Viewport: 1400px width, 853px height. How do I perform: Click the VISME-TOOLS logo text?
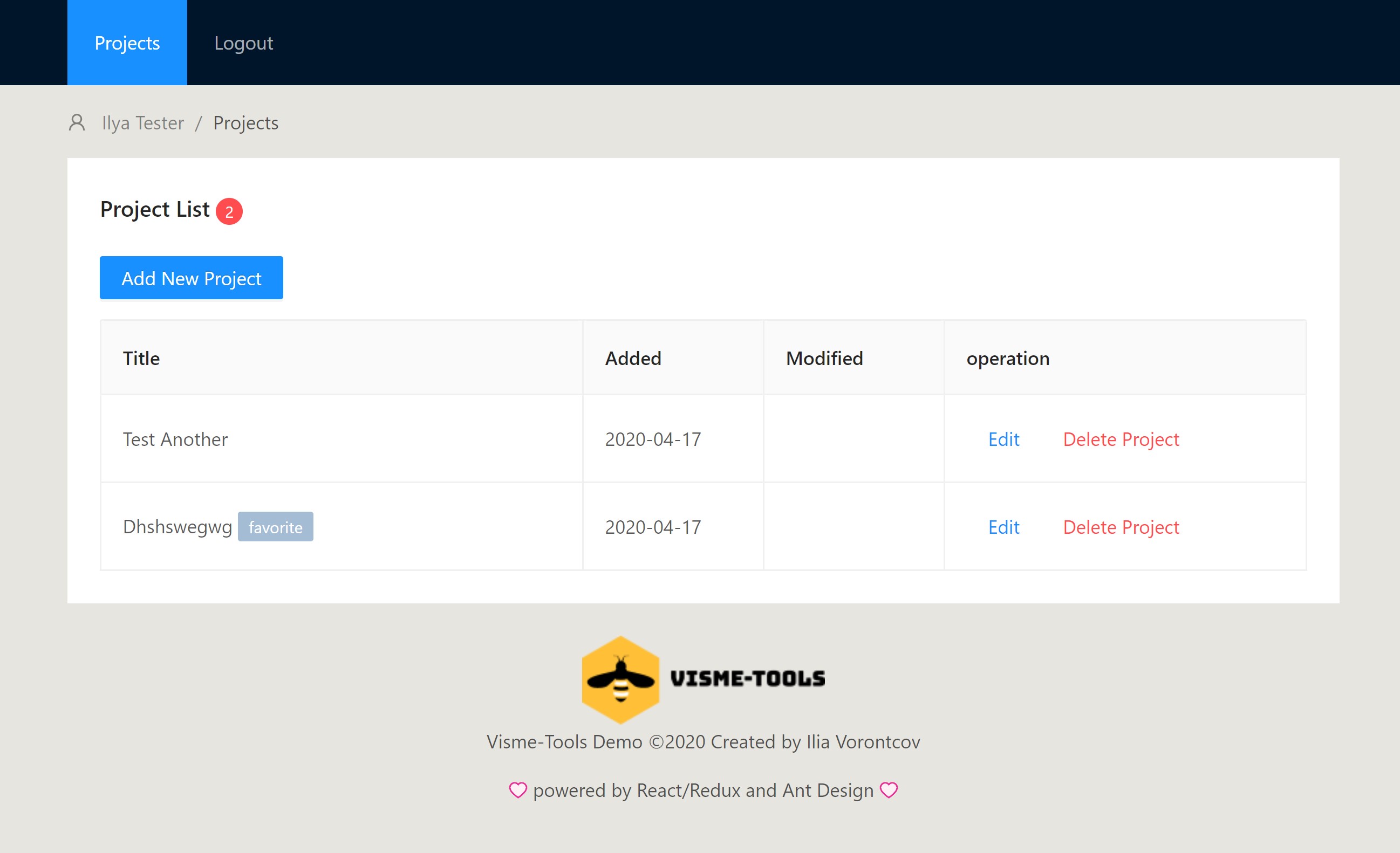(x=747, y=679)
